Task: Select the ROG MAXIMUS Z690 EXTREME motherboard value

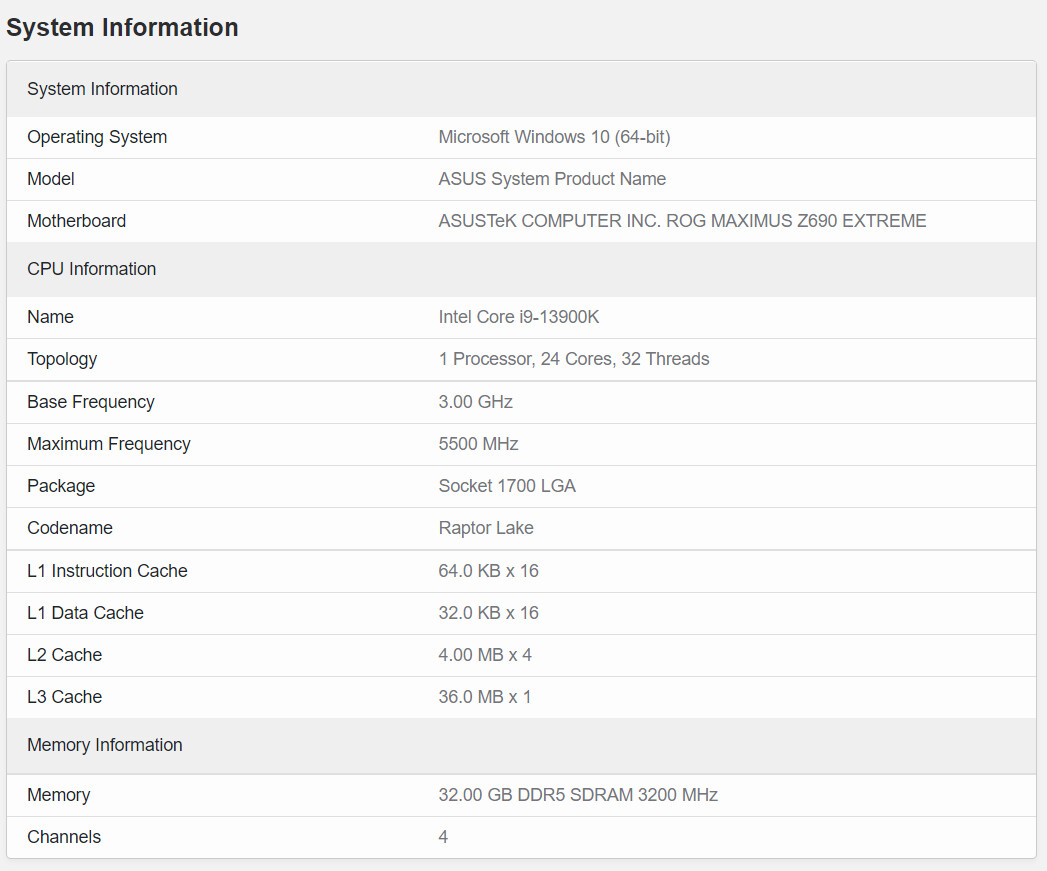Action: (682, 221)
